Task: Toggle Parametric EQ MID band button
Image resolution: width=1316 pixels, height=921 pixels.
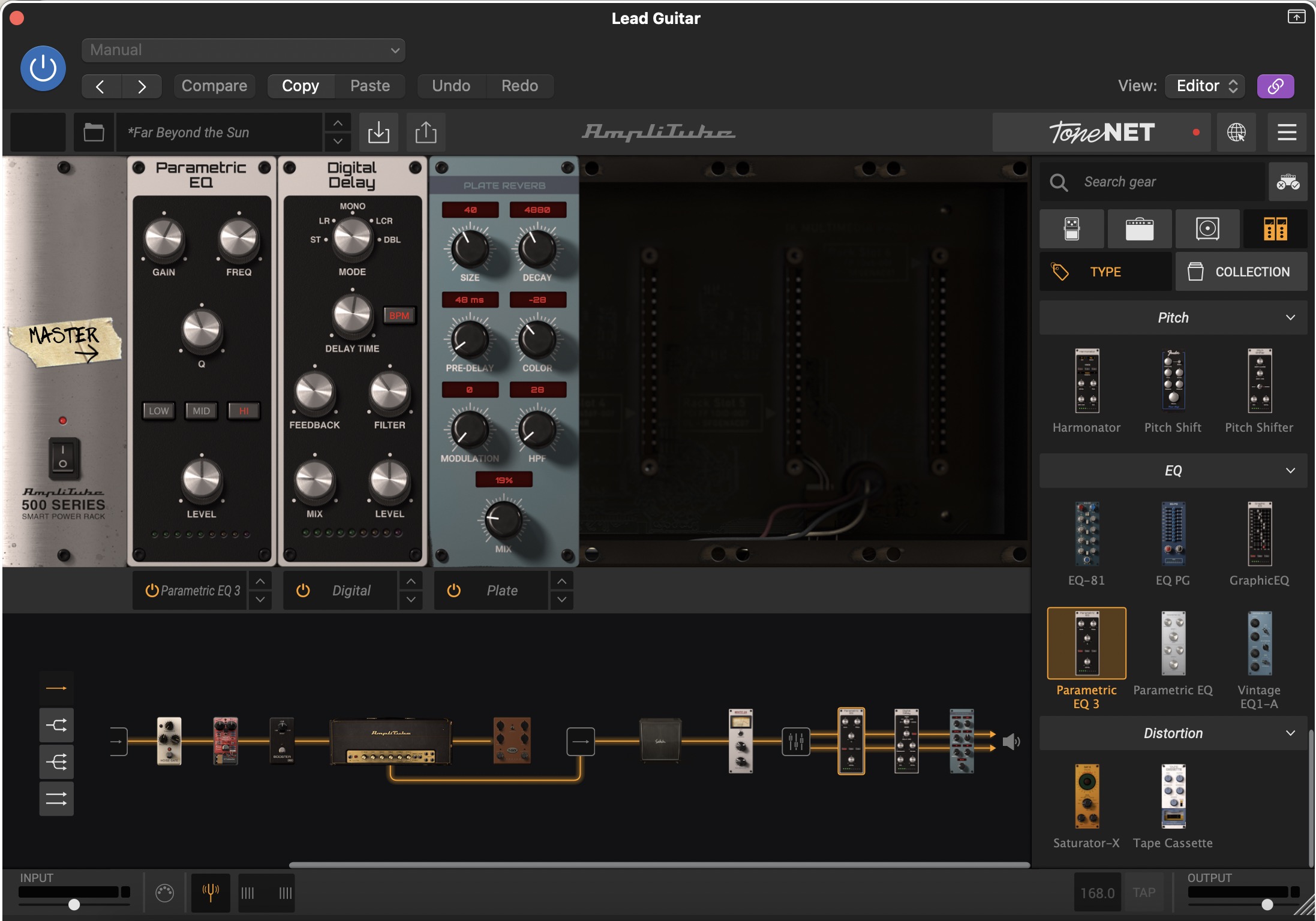Action: (201, 411)
